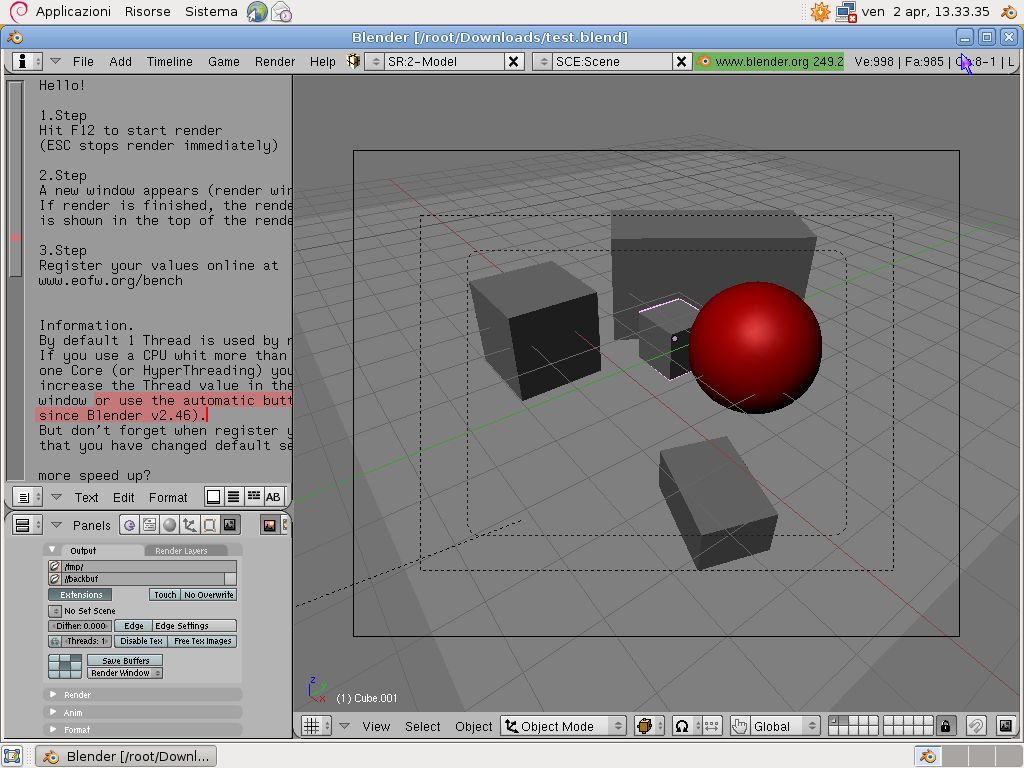Viewport: 1024px width, 768px height.
Task: Open the SCE:Scene selector arrows
Action: (x=543, y=61)
